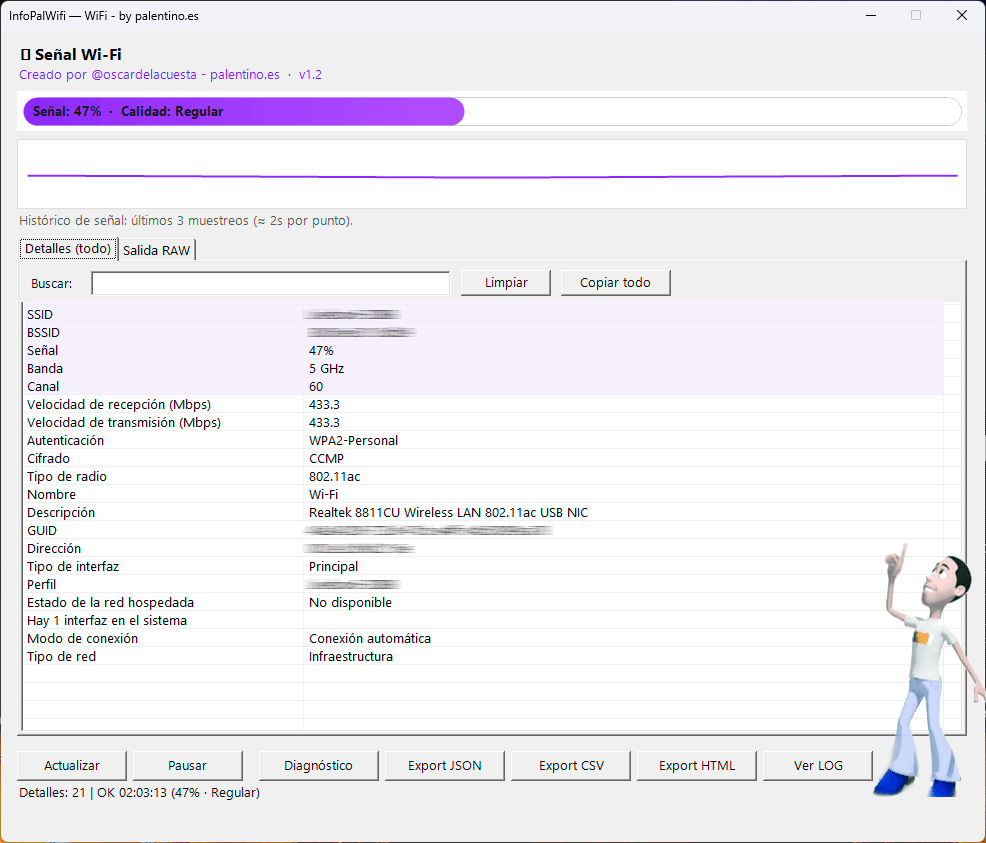
Task: Export the details as JSON
Action: (x=444, y=765)
